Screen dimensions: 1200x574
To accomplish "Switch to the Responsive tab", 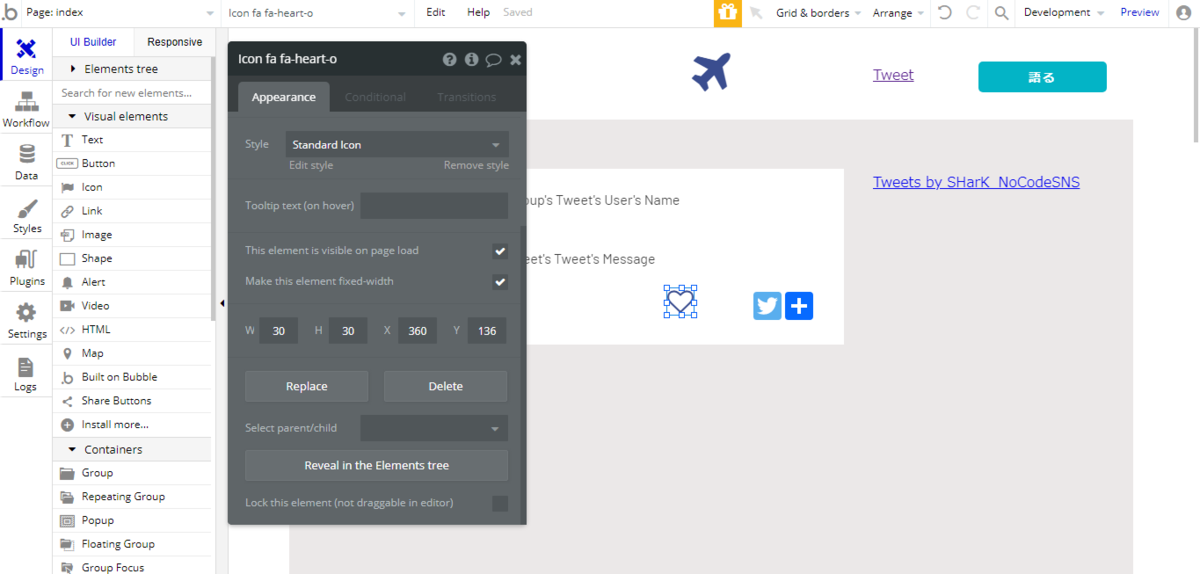I will tap(174, 42).
